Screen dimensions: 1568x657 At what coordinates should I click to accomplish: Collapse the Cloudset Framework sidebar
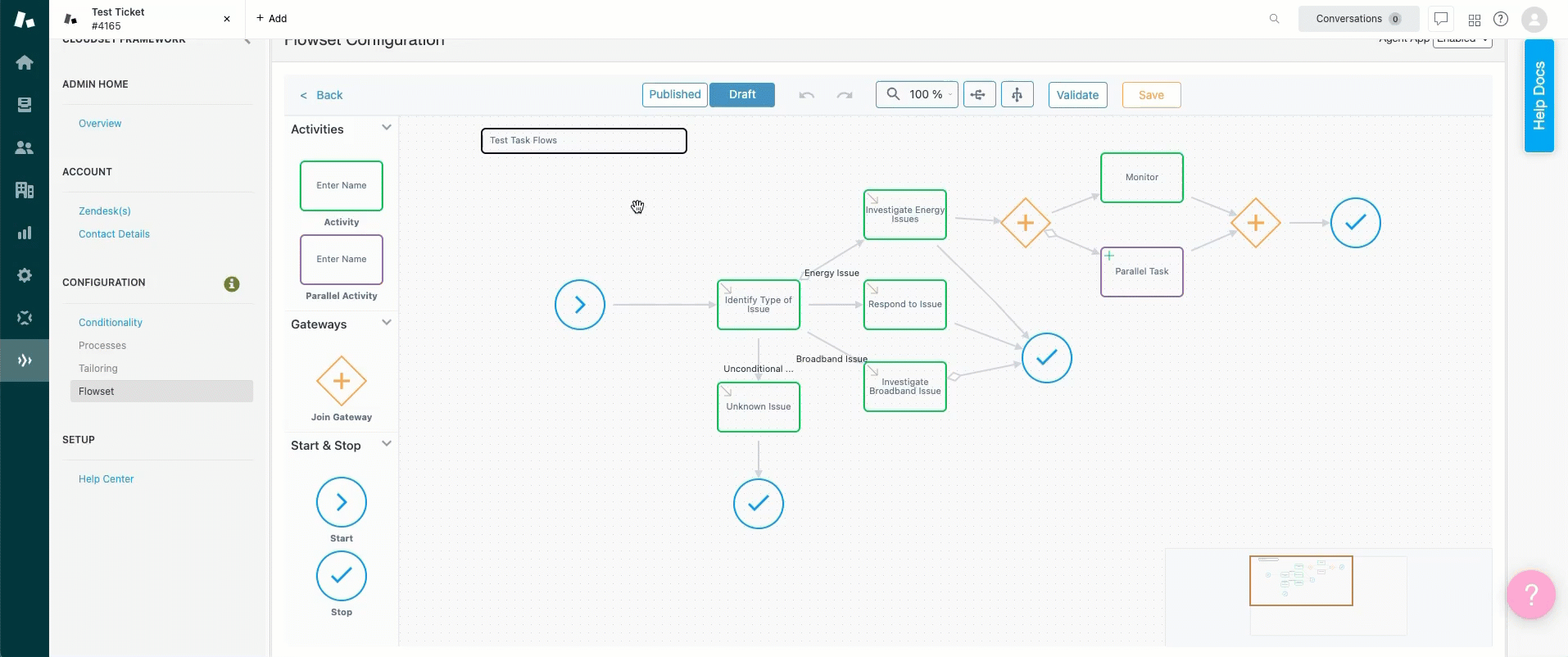tap(247, 41)
